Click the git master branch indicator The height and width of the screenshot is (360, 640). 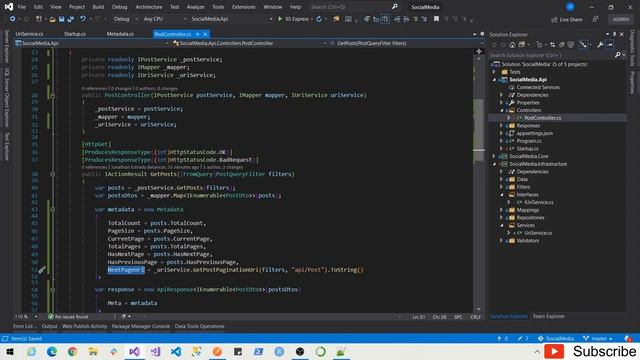pos(598,339)
